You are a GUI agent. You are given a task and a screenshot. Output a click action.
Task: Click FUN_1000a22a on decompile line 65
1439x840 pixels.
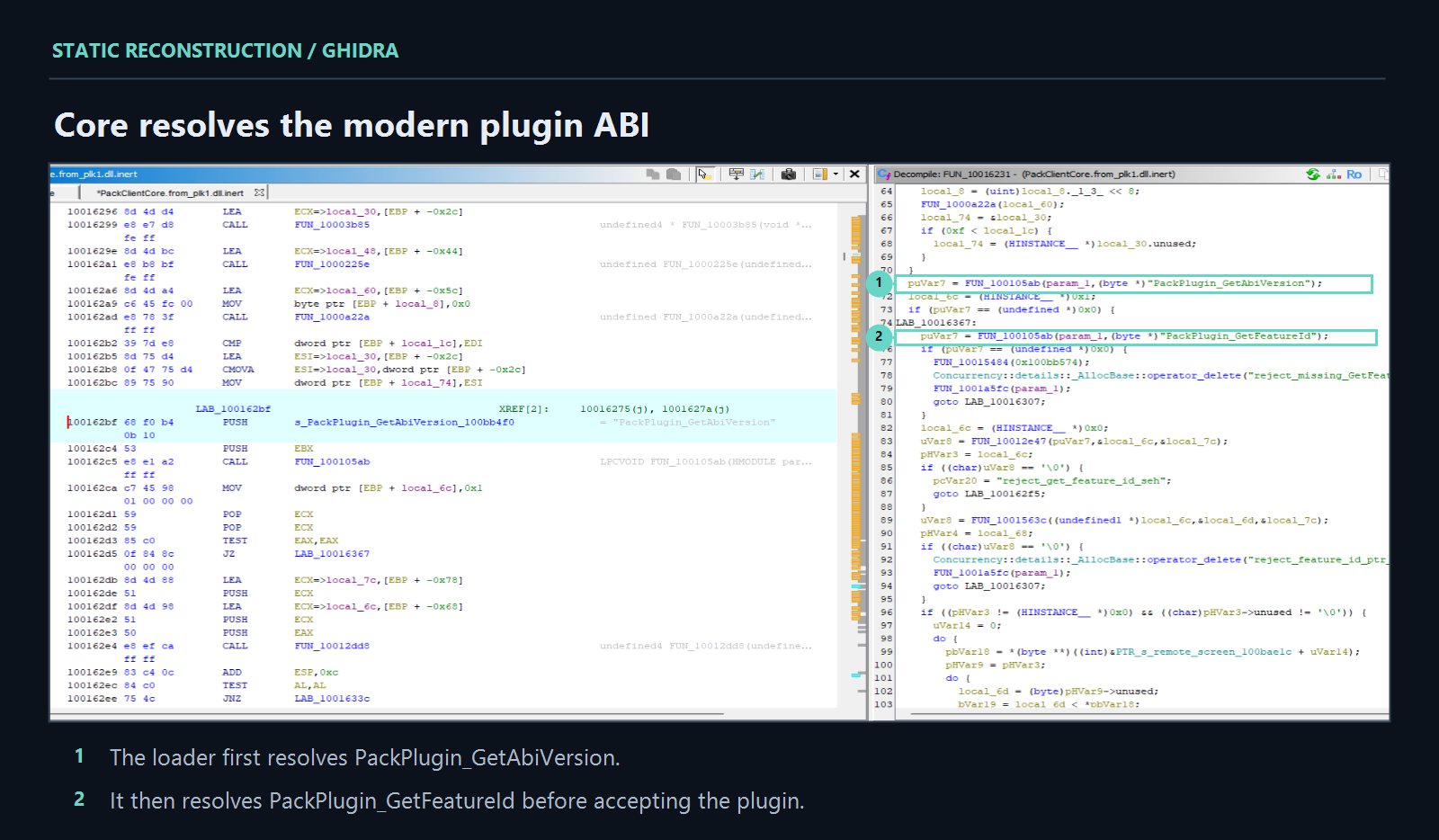coord(958,204)
